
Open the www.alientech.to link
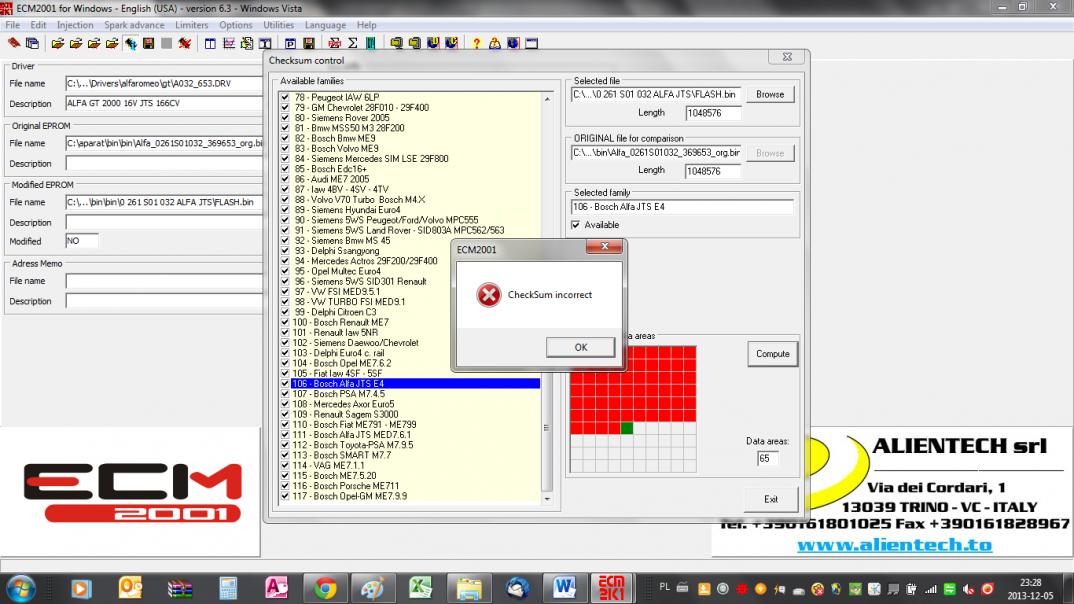(895, 545)
